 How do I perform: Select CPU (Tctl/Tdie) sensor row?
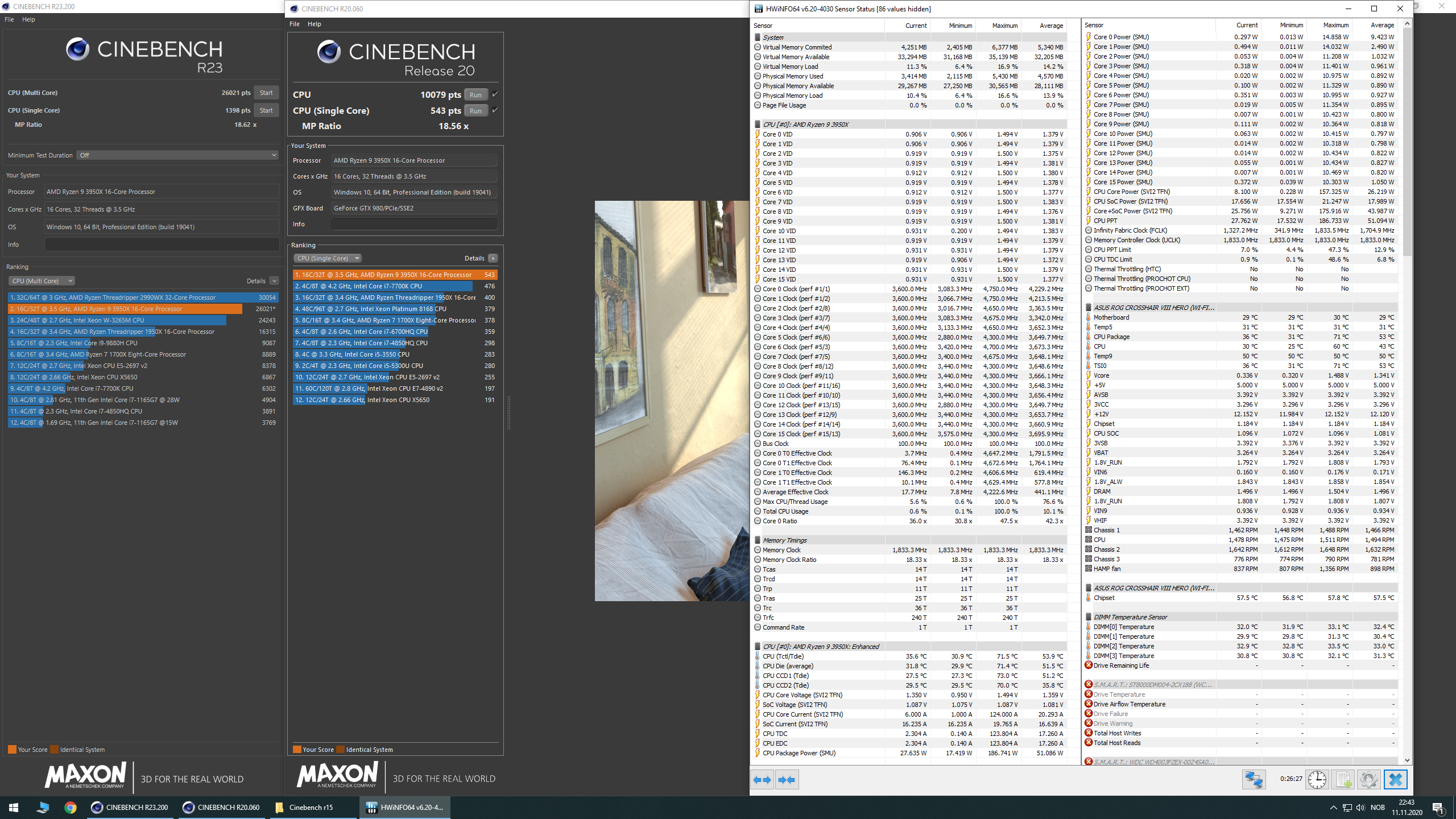tap(909, 656)
